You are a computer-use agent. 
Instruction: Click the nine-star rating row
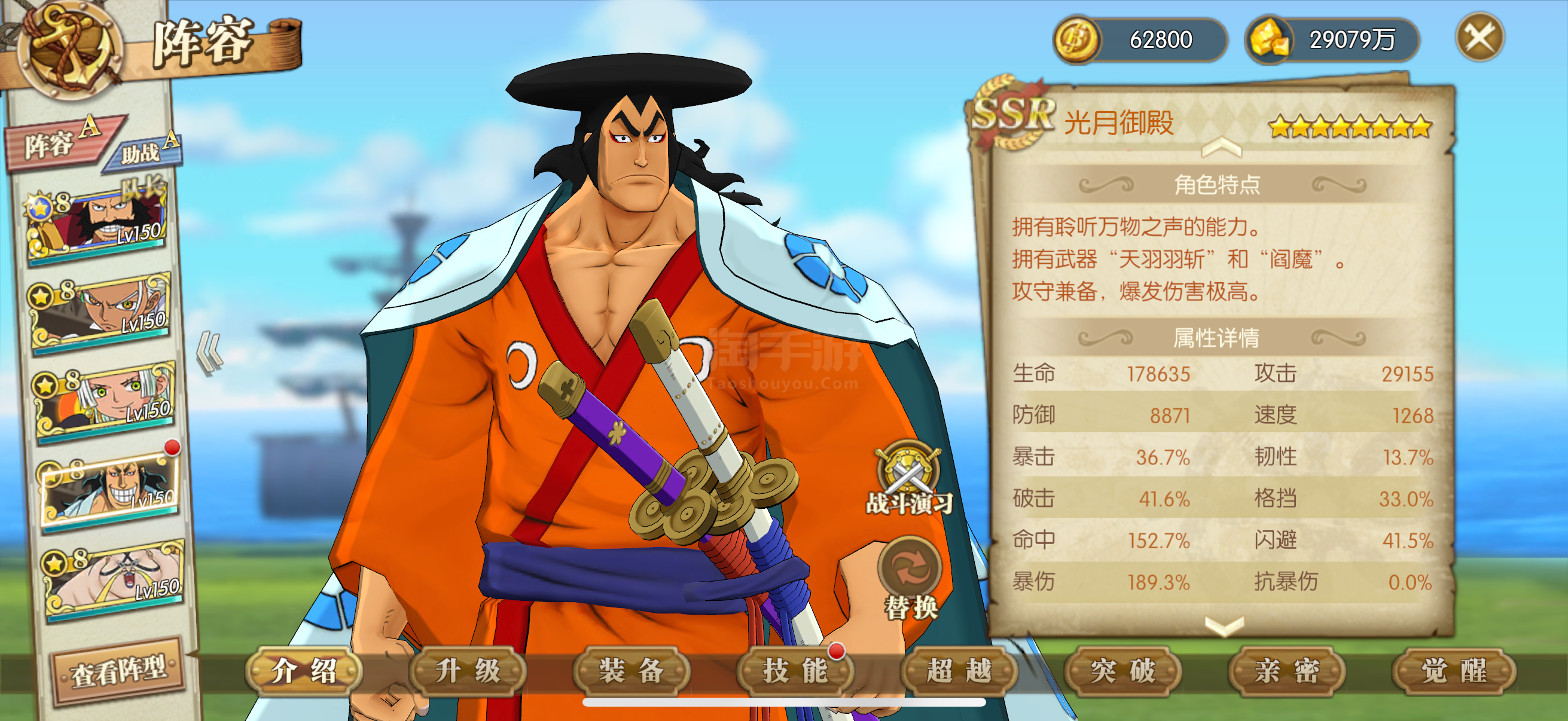1350,127
